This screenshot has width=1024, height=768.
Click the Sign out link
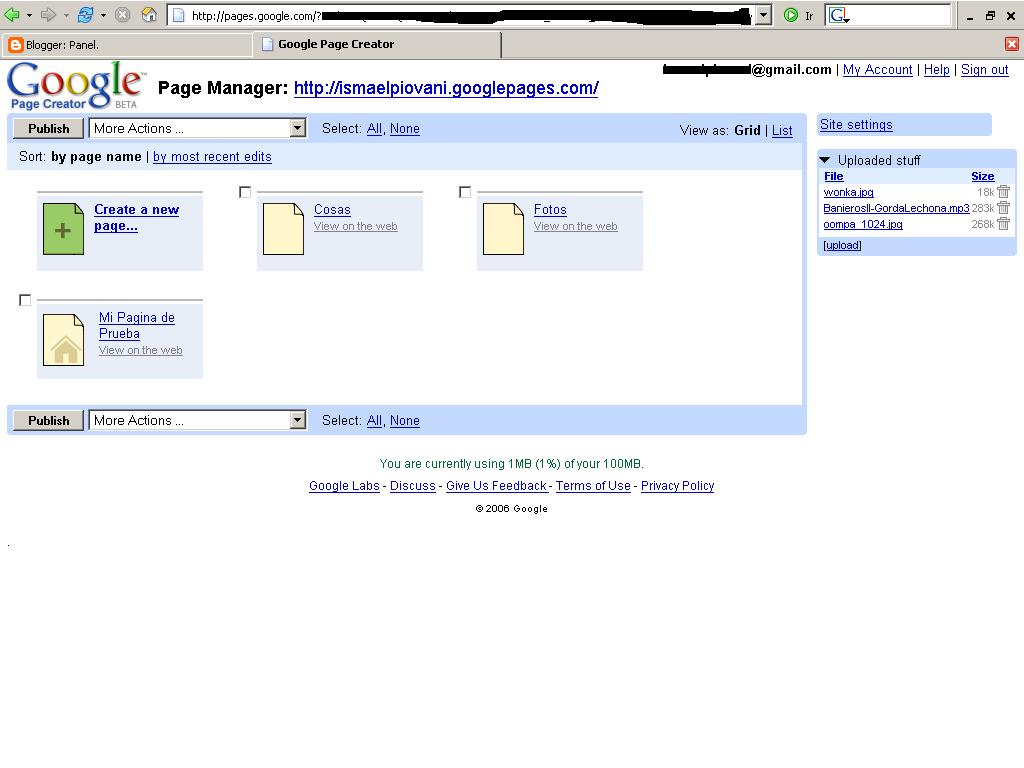coord(985,70)
